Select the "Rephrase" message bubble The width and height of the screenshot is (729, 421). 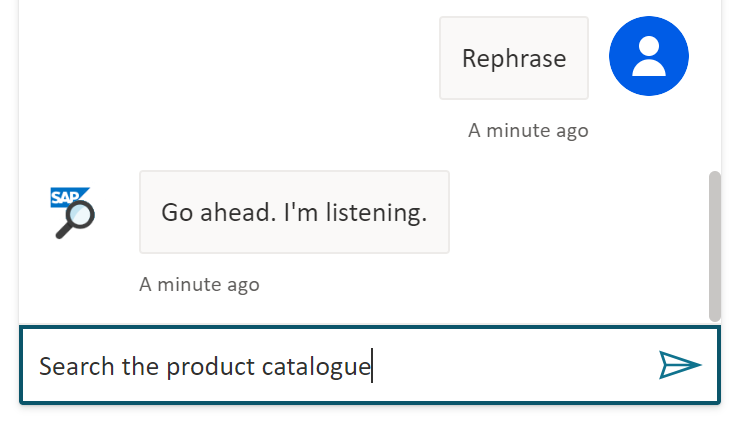[x=514, y=58]
